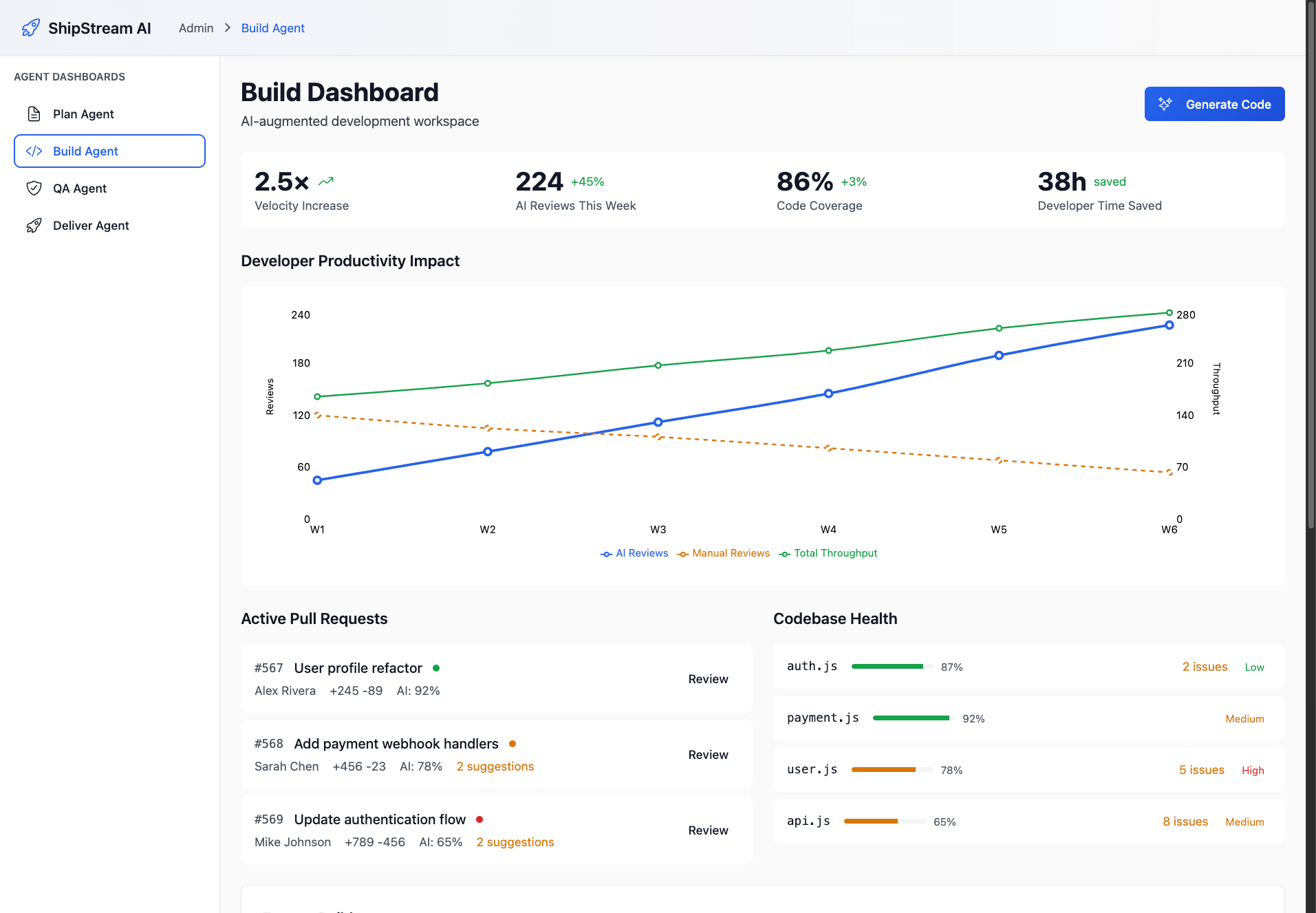Click the Build Agent code icon
The height and width of the screenshot is (913, 1316).
[x=34, y=151]
